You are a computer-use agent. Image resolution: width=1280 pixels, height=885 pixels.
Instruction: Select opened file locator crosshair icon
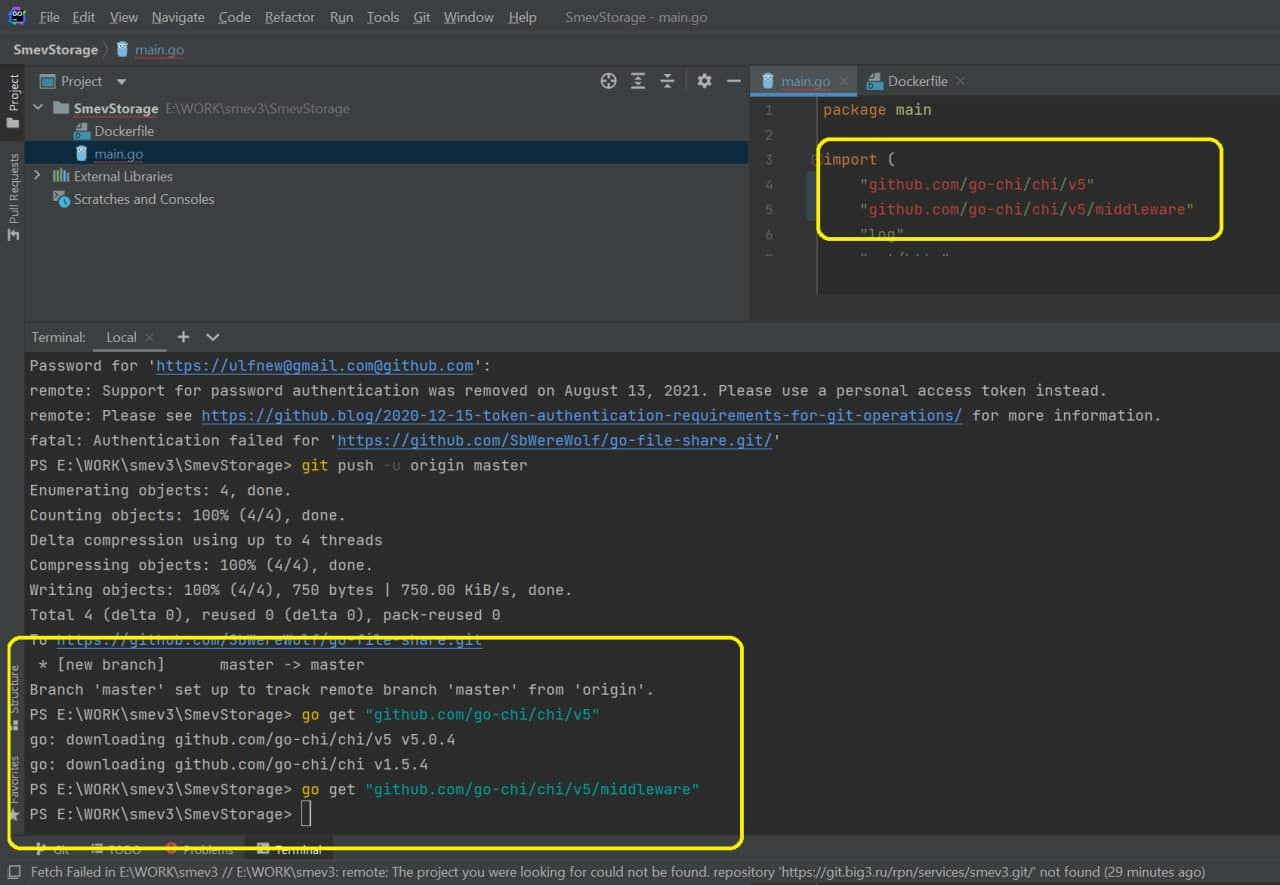pyautogui.click(x=608, y=81)
